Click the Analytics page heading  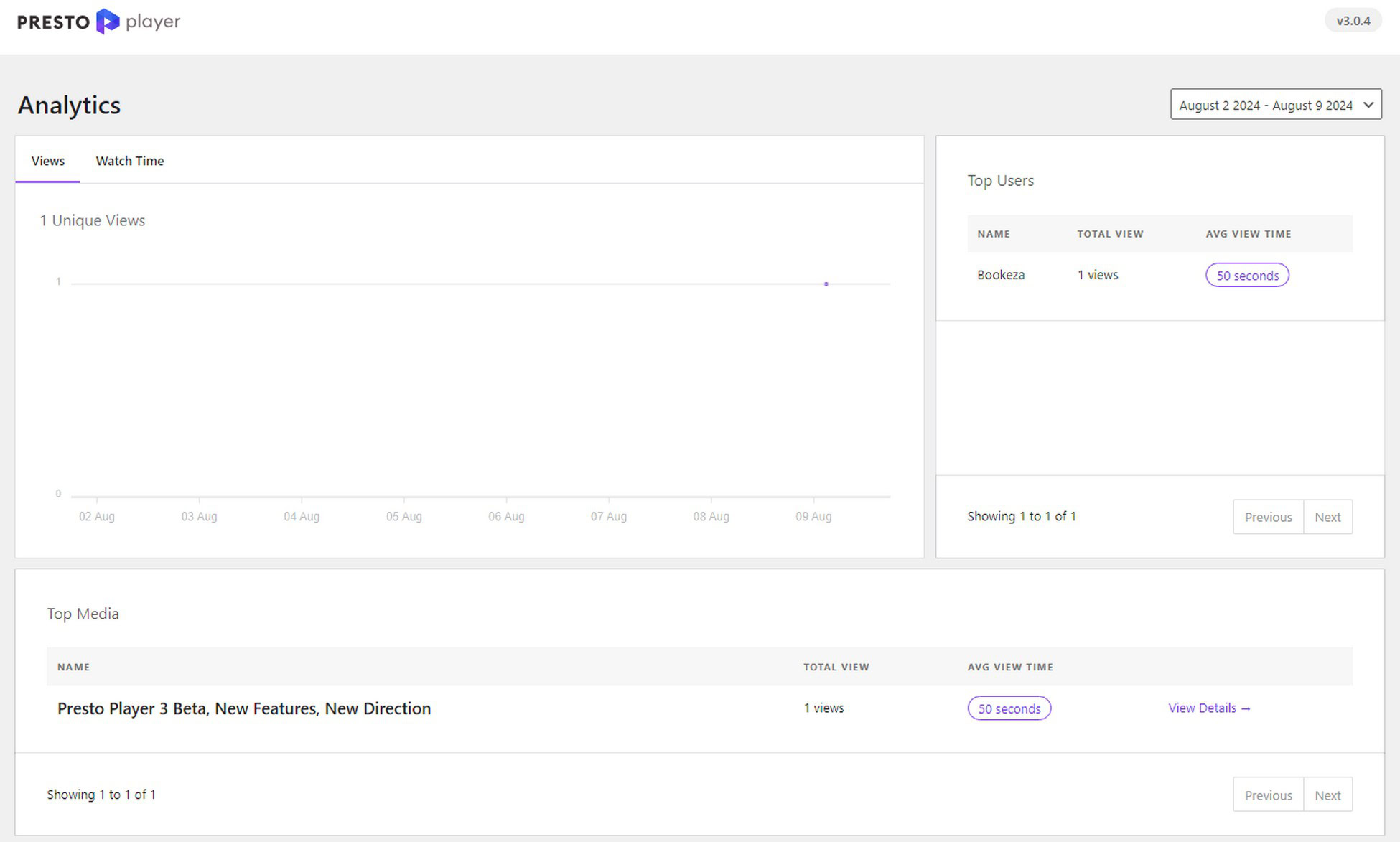pyautogui.click(x=69, y=105)
